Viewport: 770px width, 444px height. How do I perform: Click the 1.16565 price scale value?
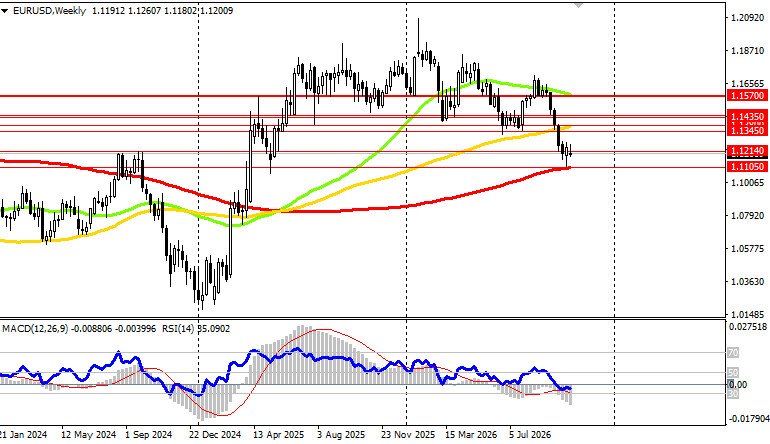[x=747, y=84]
